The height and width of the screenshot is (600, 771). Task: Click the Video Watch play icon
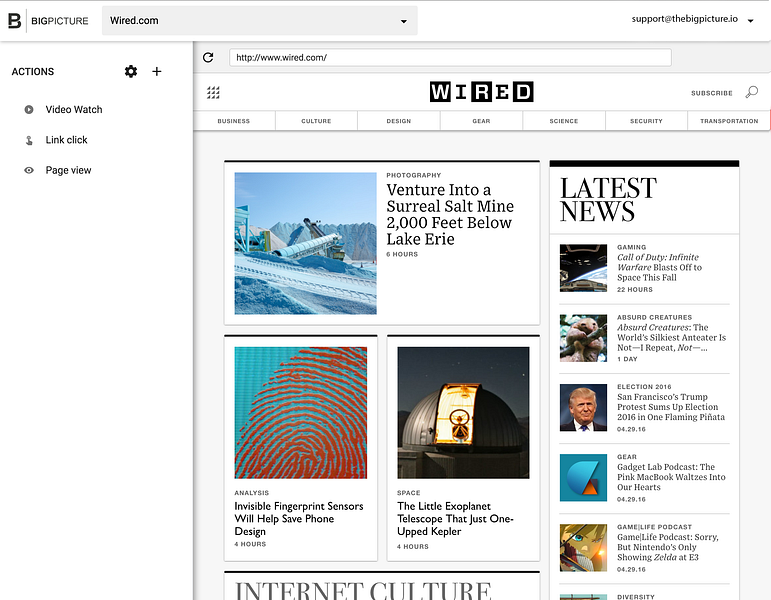click(29, 109)
